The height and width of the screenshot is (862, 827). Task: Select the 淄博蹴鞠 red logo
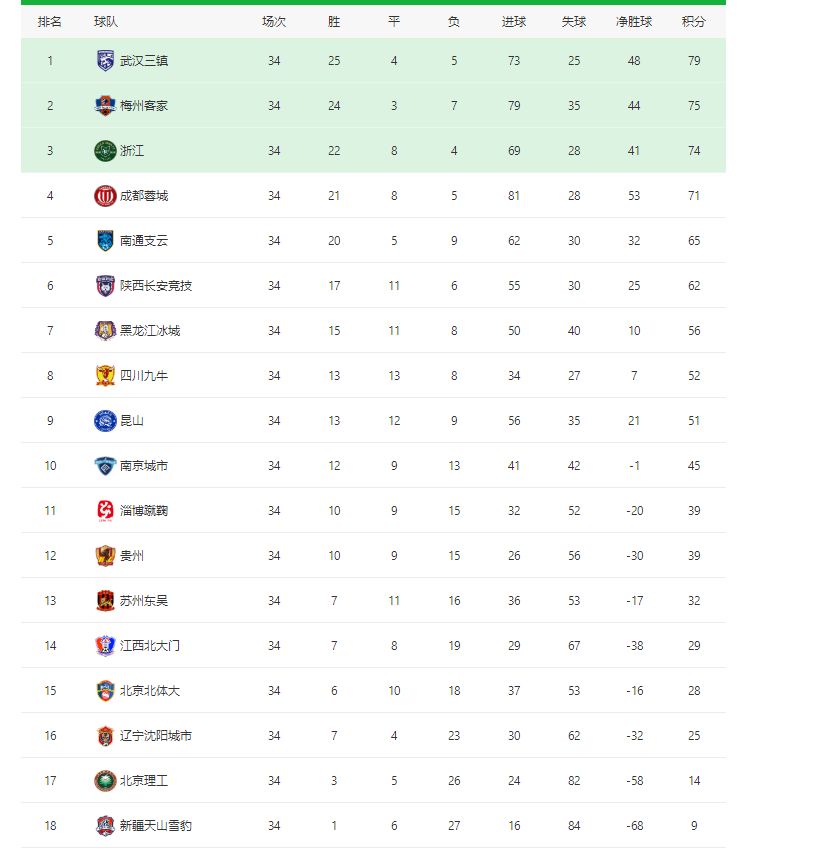[x=105, y=511]
